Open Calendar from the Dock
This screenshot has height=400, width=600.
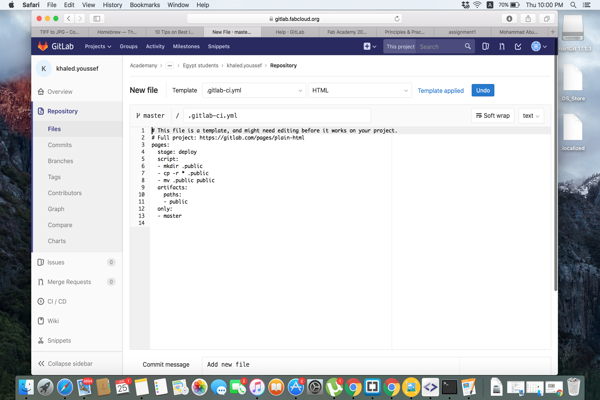click(122, 387)
